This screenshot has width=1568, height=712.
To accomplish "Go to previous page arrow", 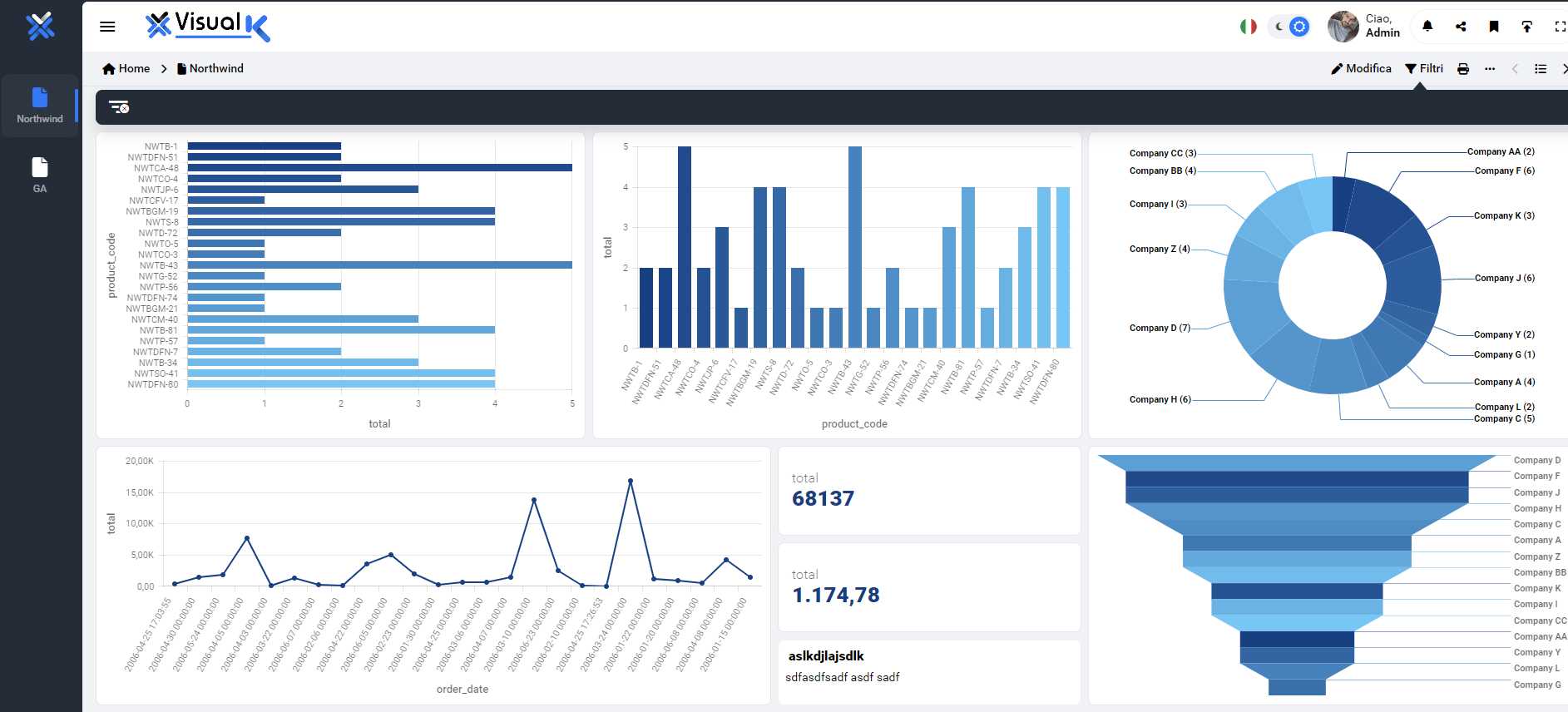I will click(x=1515, y=69).
